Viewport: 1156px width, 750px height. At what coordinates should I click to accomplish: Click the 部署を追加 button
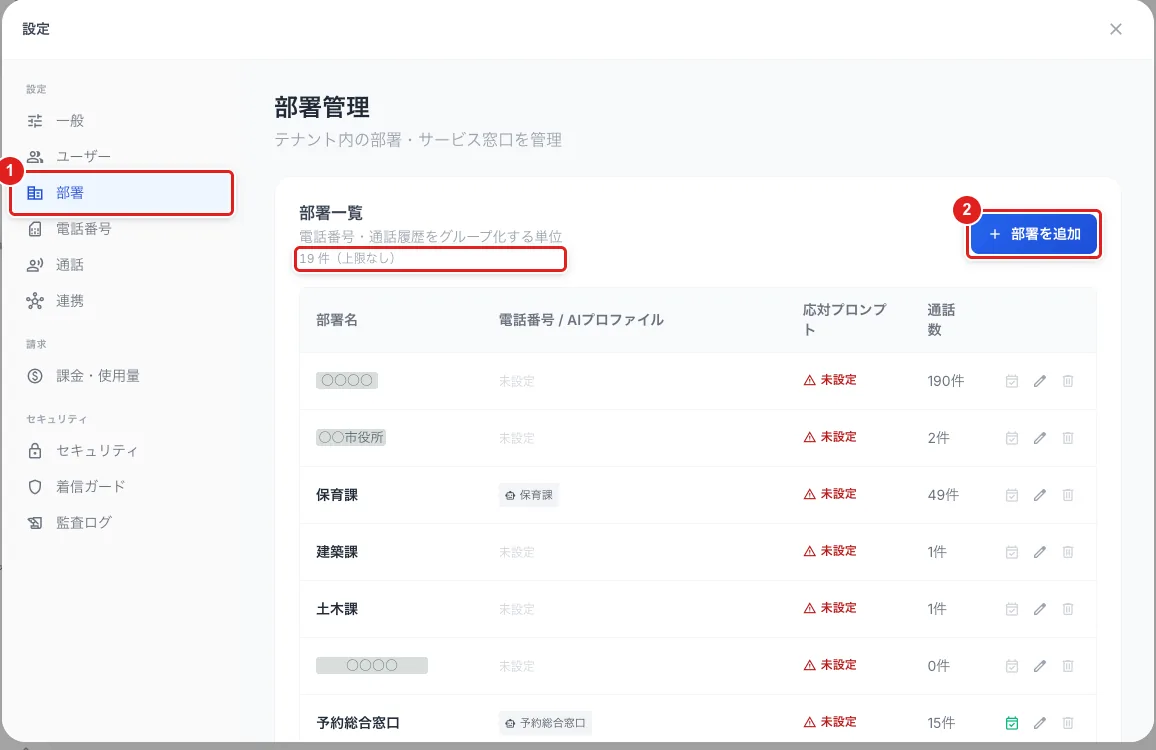point(1034,235)
